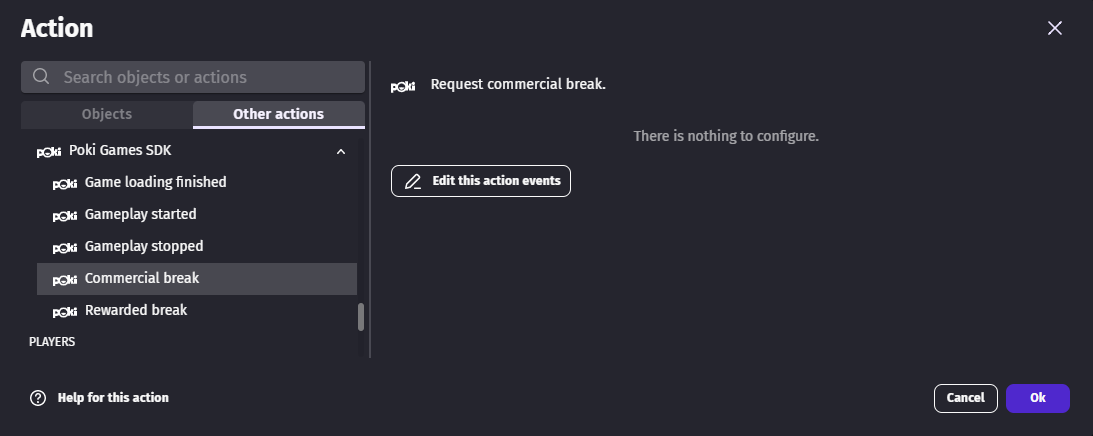Click Poki icon beside Game loading finished

tap(65, 183)
